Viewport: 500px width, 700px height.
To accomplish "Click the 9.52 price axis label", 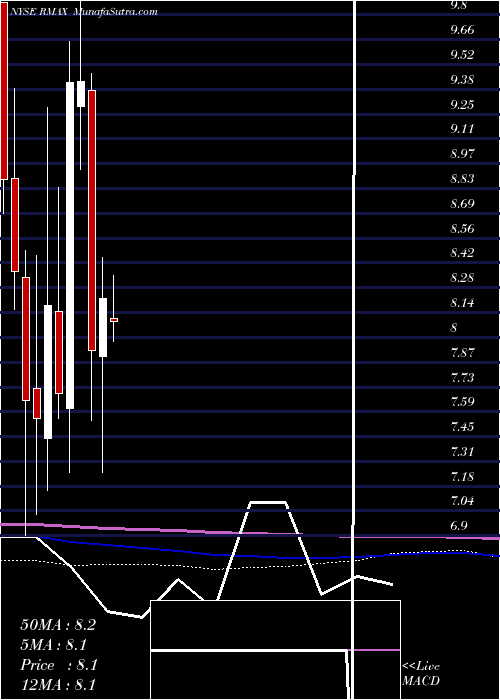I will (x=462, y=55).
